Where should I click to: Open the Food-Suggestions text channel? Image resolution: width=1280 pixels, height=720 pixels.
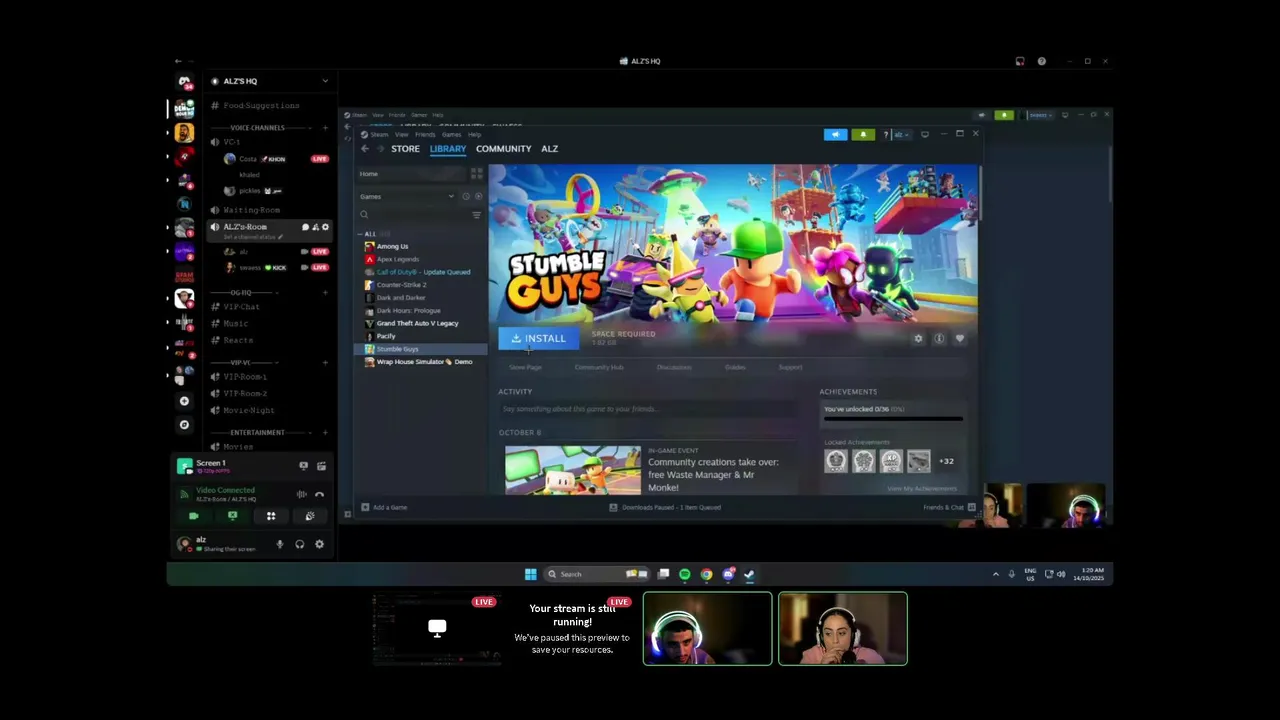coord(261,106)
